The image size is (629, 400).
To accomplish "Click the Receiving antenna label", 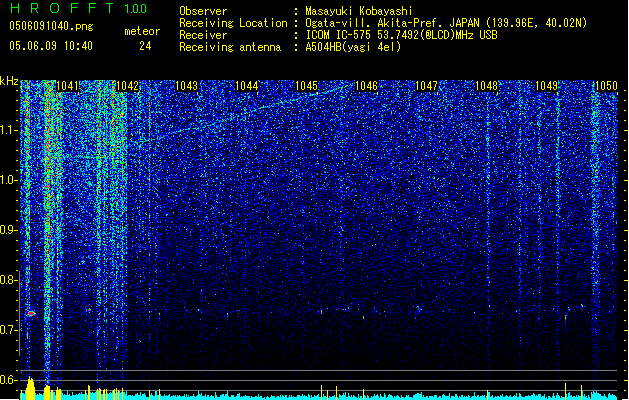I will coord(230,47).
